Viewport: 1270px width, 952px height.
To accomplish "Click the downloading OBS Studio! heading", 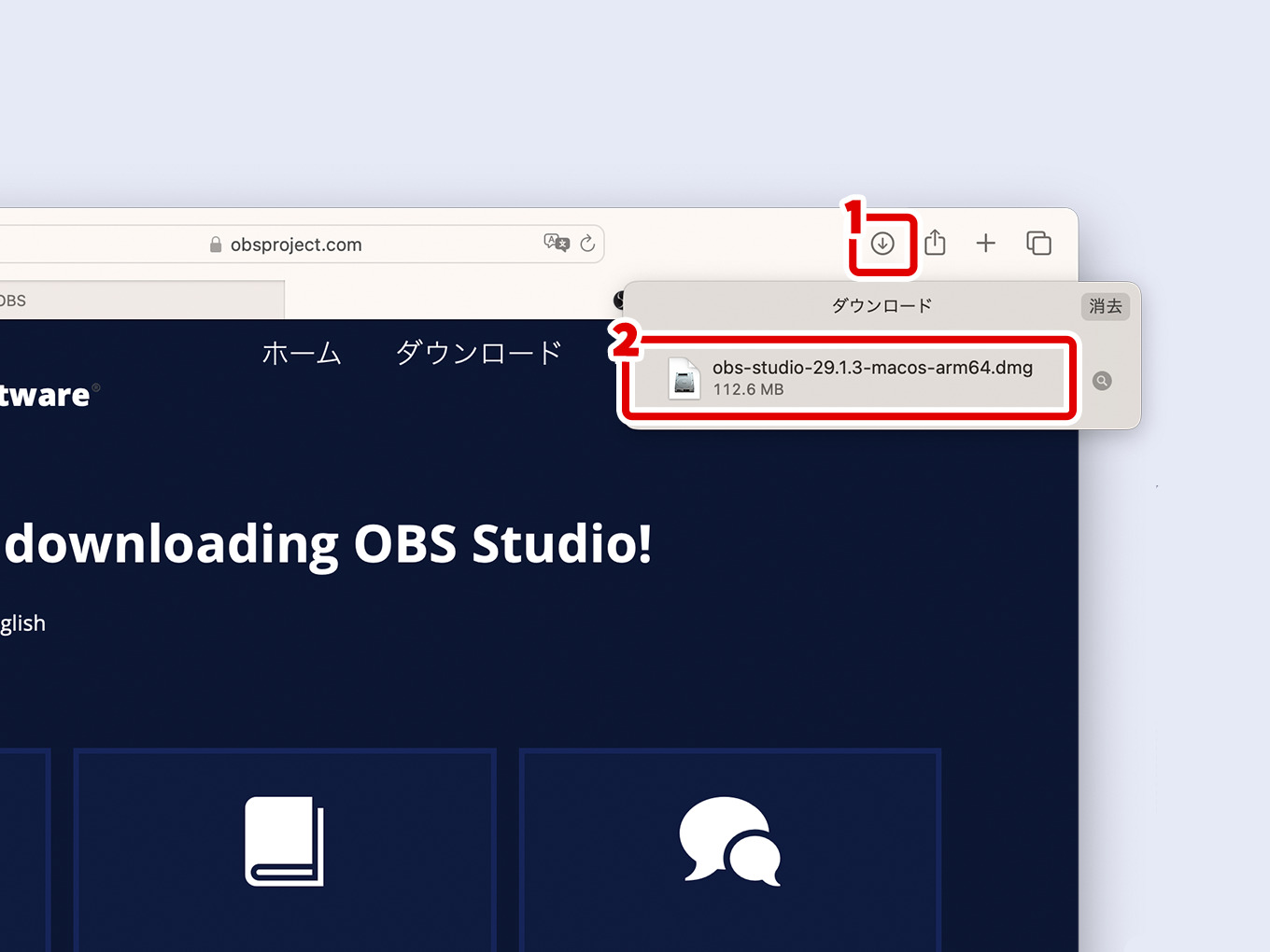I will click(328, 543).
